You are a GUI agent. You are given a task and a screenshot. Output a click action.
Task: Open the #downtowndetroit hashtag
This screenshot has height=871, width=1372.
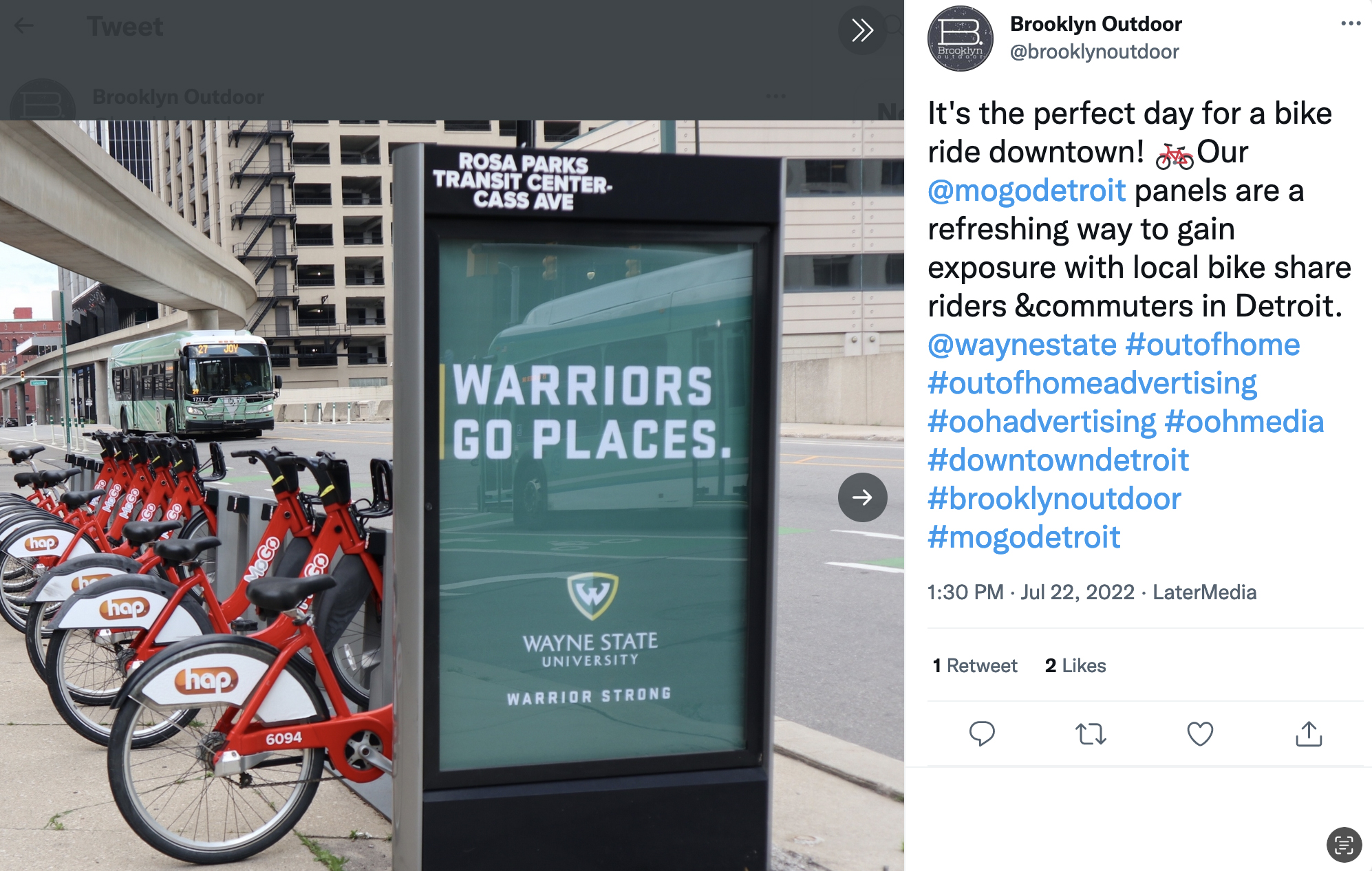(1058, 460)
